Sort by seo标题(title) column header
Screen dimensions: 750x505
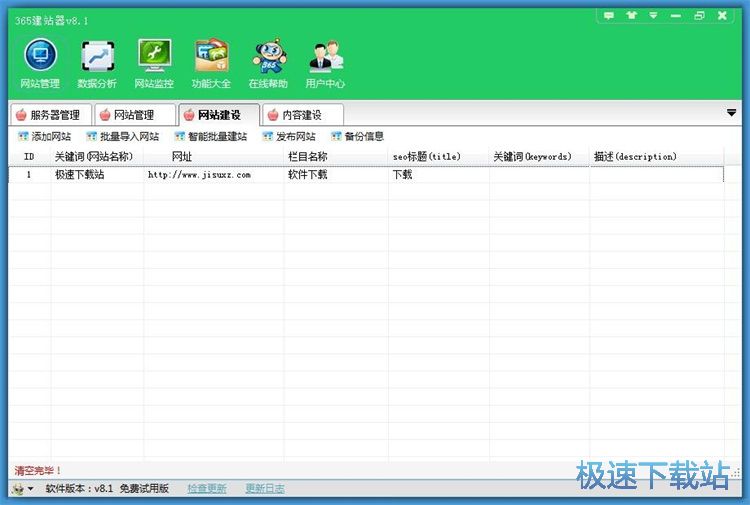pyautogui.click(x=439, y=157)
